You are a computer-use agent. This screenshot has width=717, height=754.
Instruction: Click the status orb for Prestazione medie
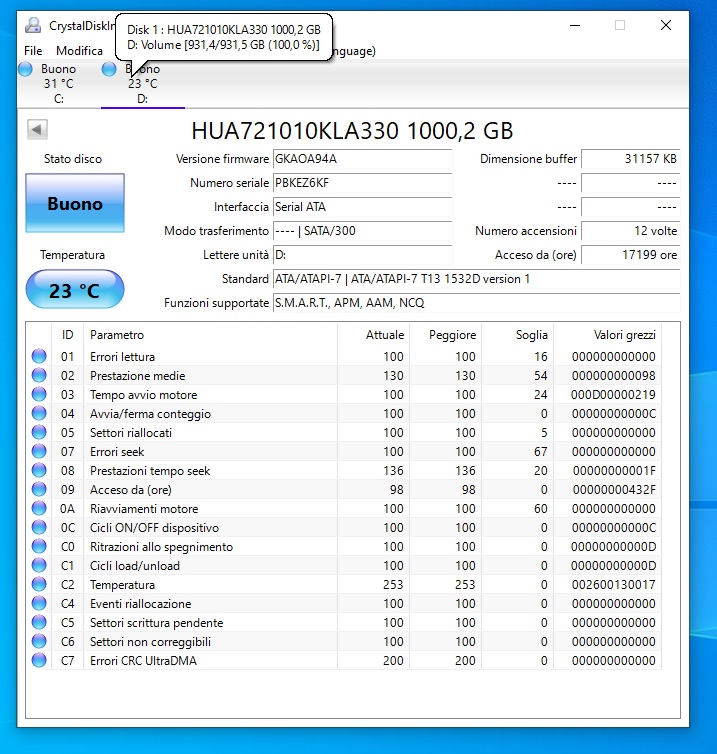[x=39, y=375]
